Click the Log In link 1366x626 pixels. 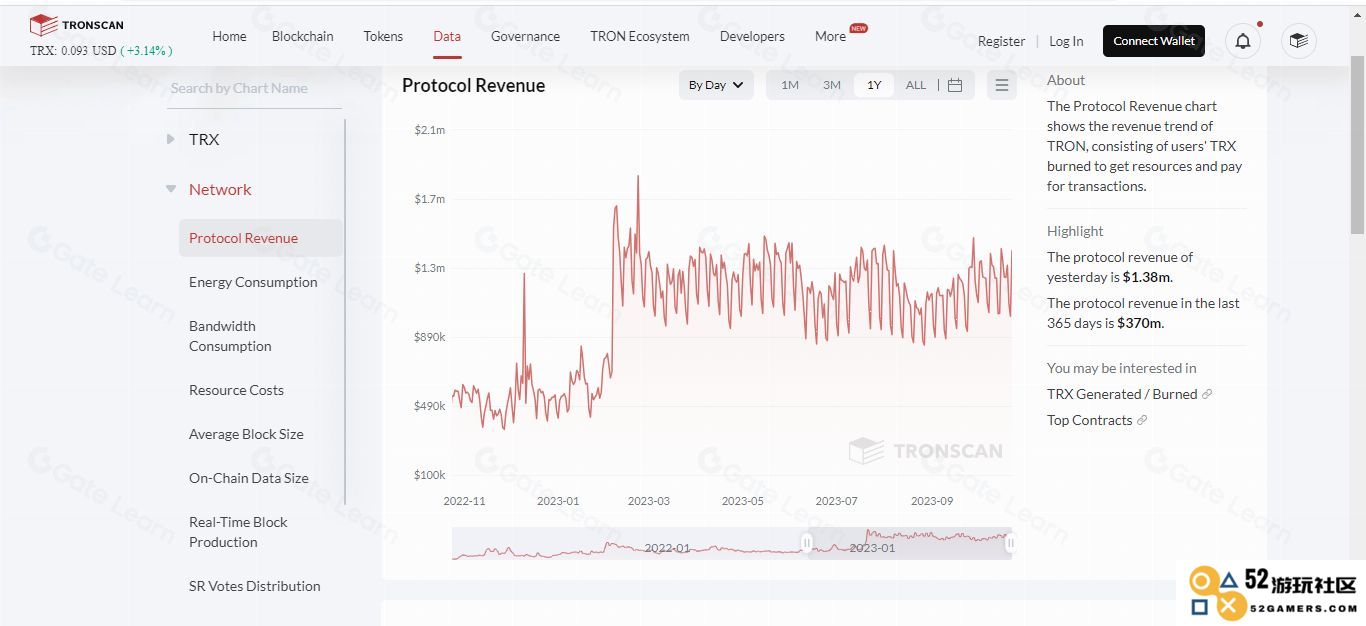(1066, 41)
